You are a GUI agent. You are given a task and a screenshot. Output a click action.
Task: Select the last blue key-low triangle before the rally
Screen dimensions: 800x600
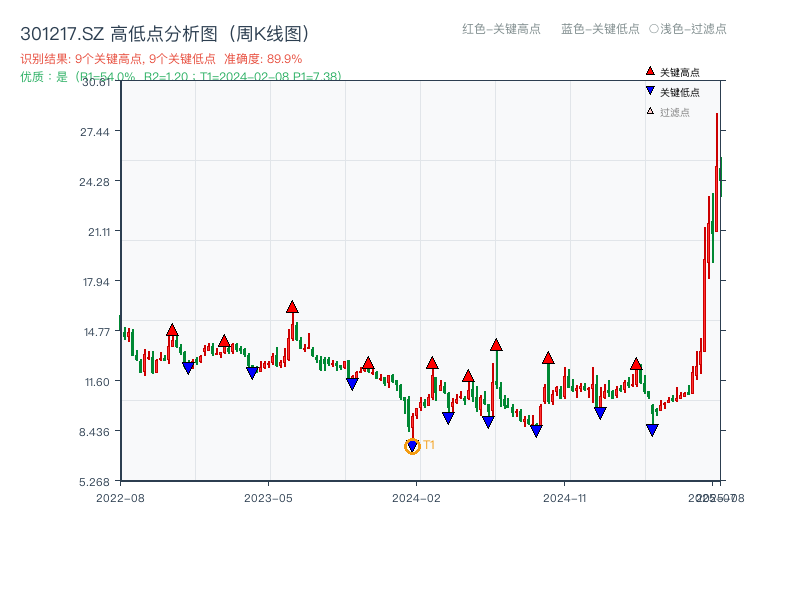coord(653,430)
